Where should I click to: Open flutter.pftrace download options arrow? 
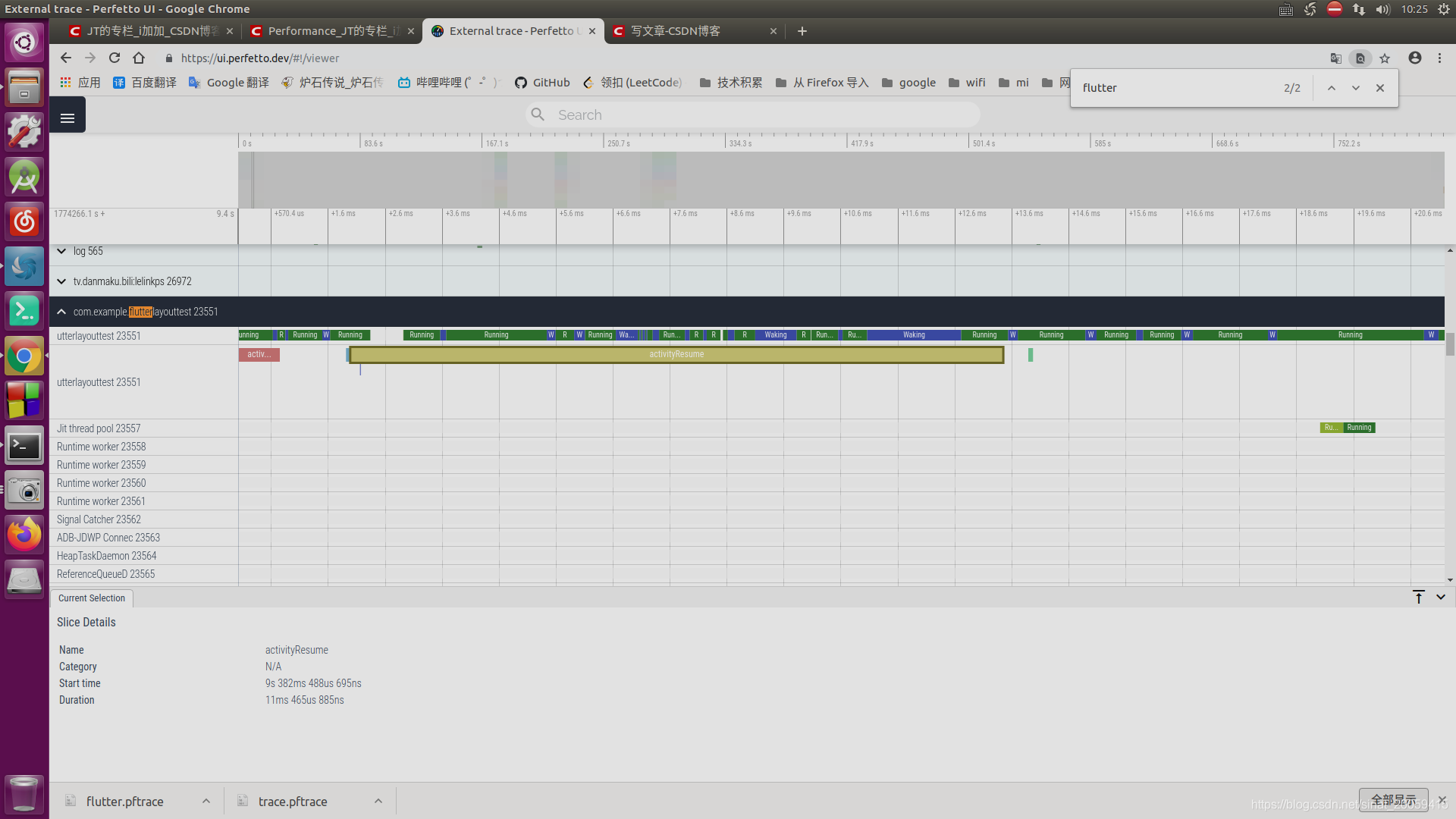click(x=206, y=802)
